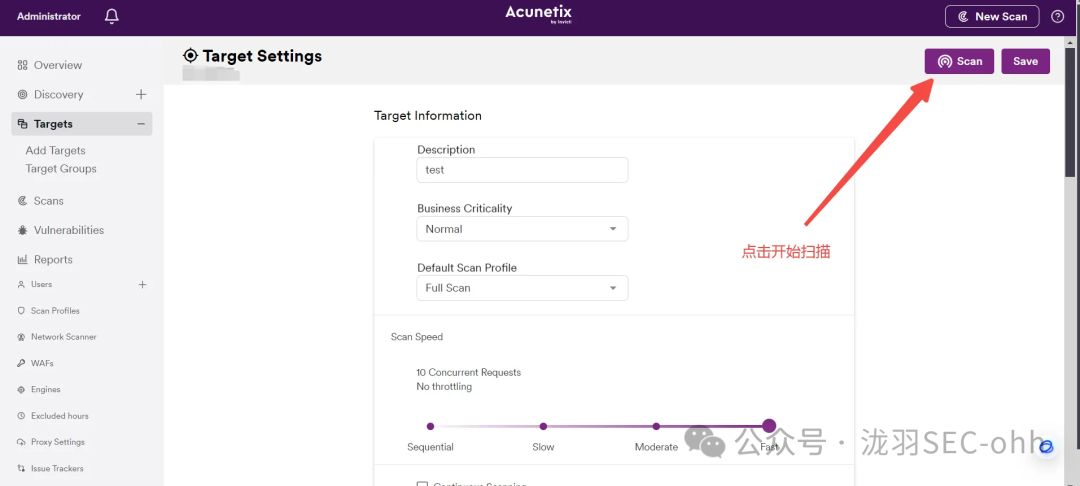Open Add Targets in the sidebar

(x=56, y=150)
